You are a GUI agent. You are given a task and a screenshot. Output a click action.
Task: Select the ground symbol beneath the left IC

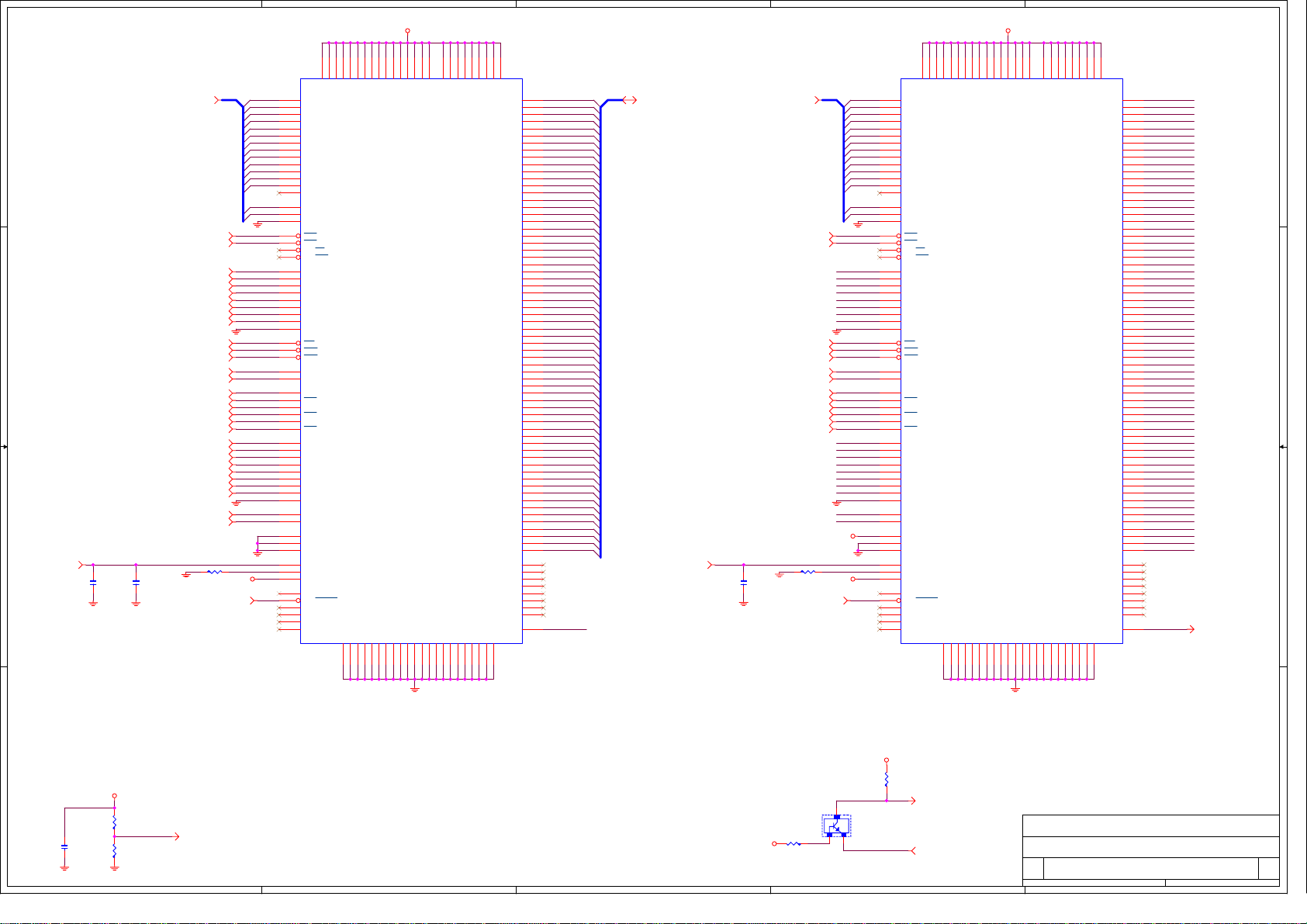tap(415, 689)
